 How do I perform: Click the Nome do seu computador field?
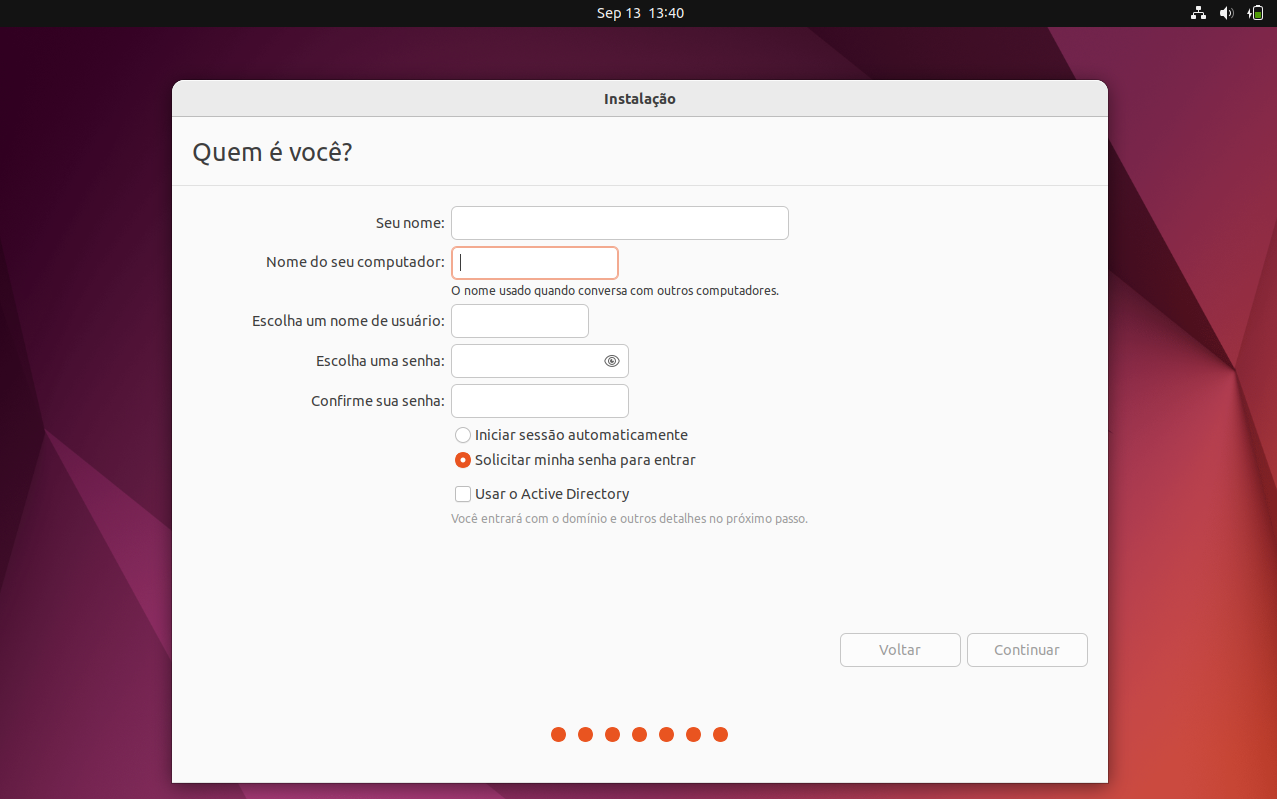tap(535, 263)
